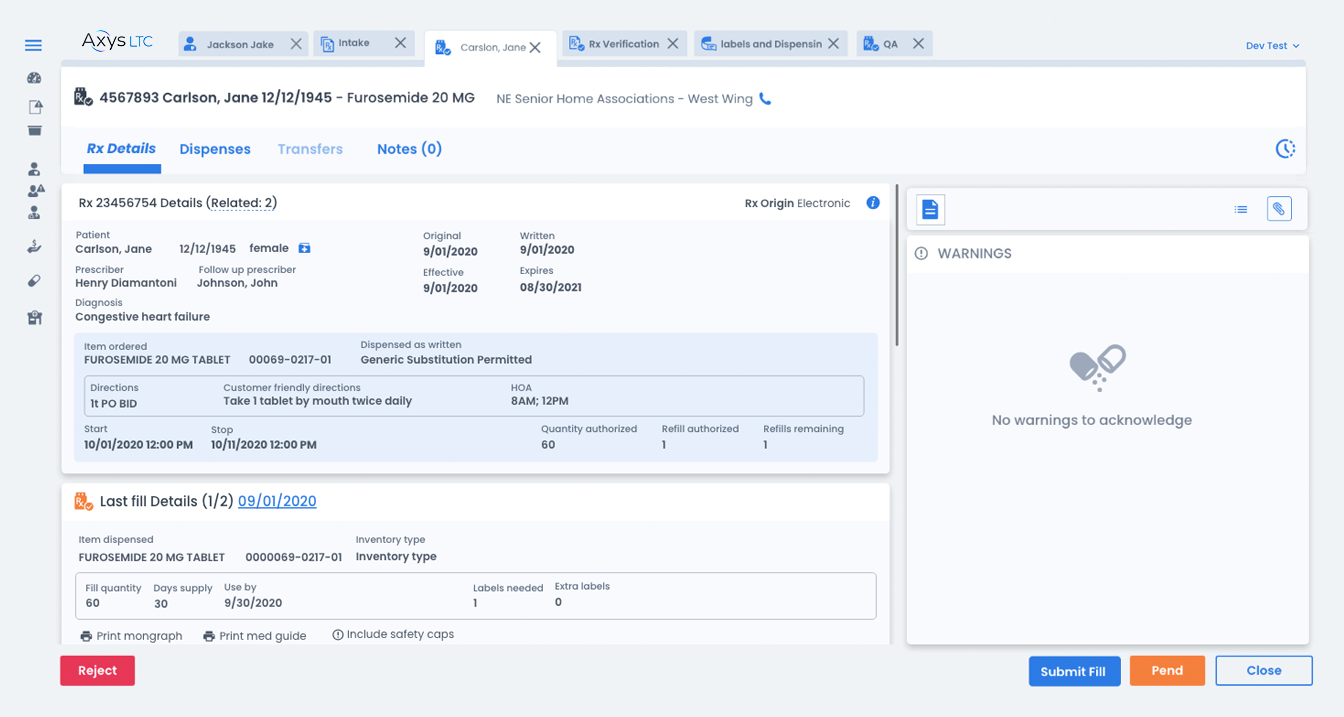This screenshot has height=717, width=1344.
Task: Click the attachment paperclip icon
Action: click(x=1279, y=209)
